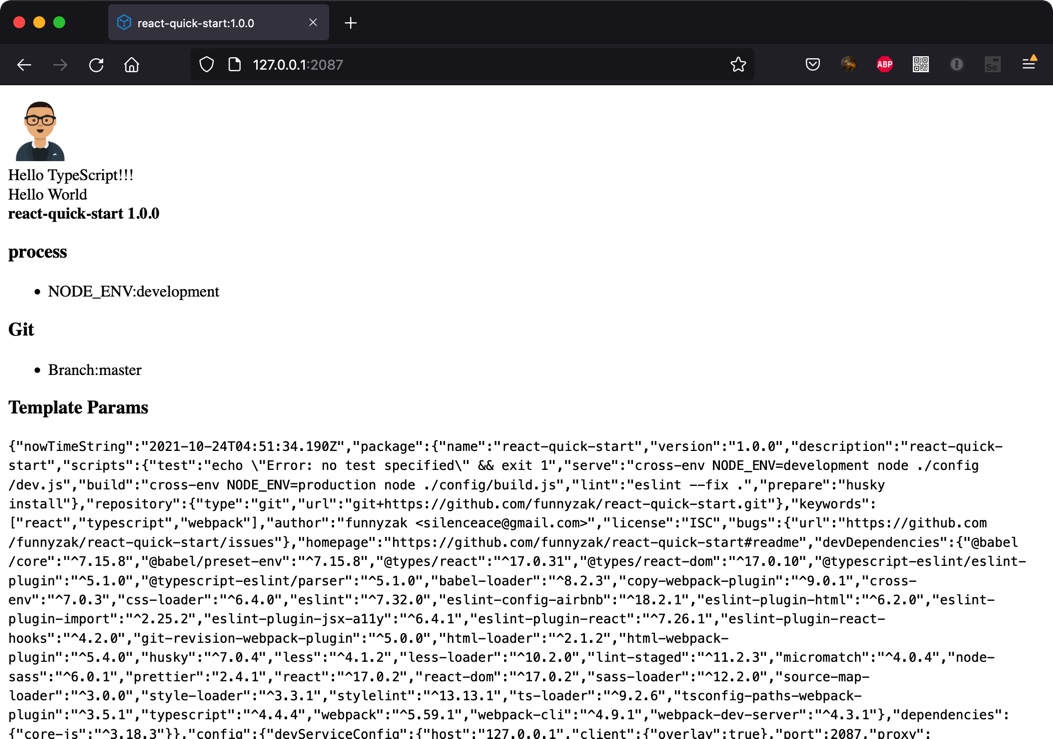Open a new tab with plus button
This screenshot has width=1053, height=739.
(351, 23)
